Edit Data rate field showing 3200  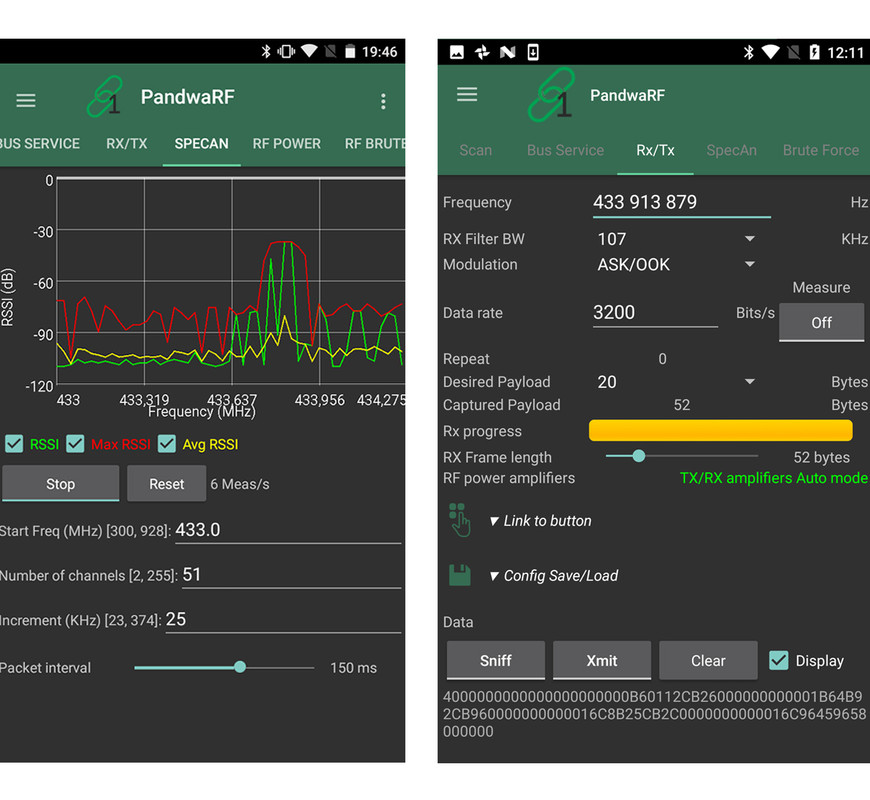coord(655,312)
